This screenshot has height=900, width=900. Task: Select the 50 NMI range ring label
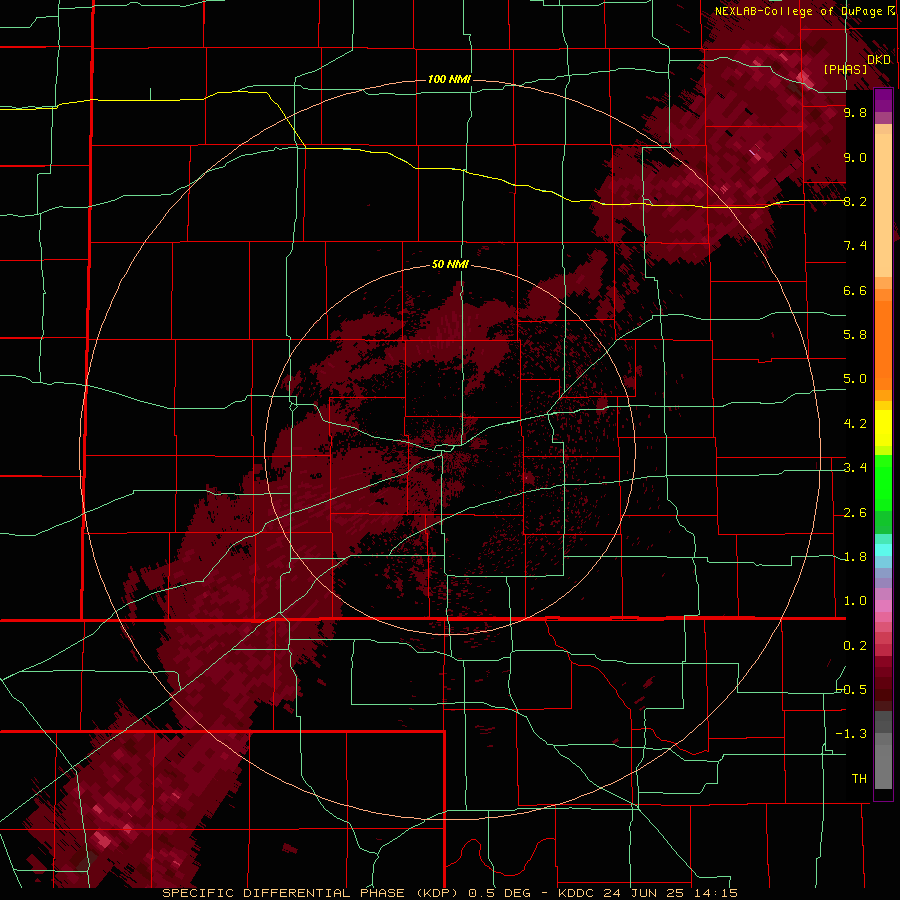pos(450,265)
